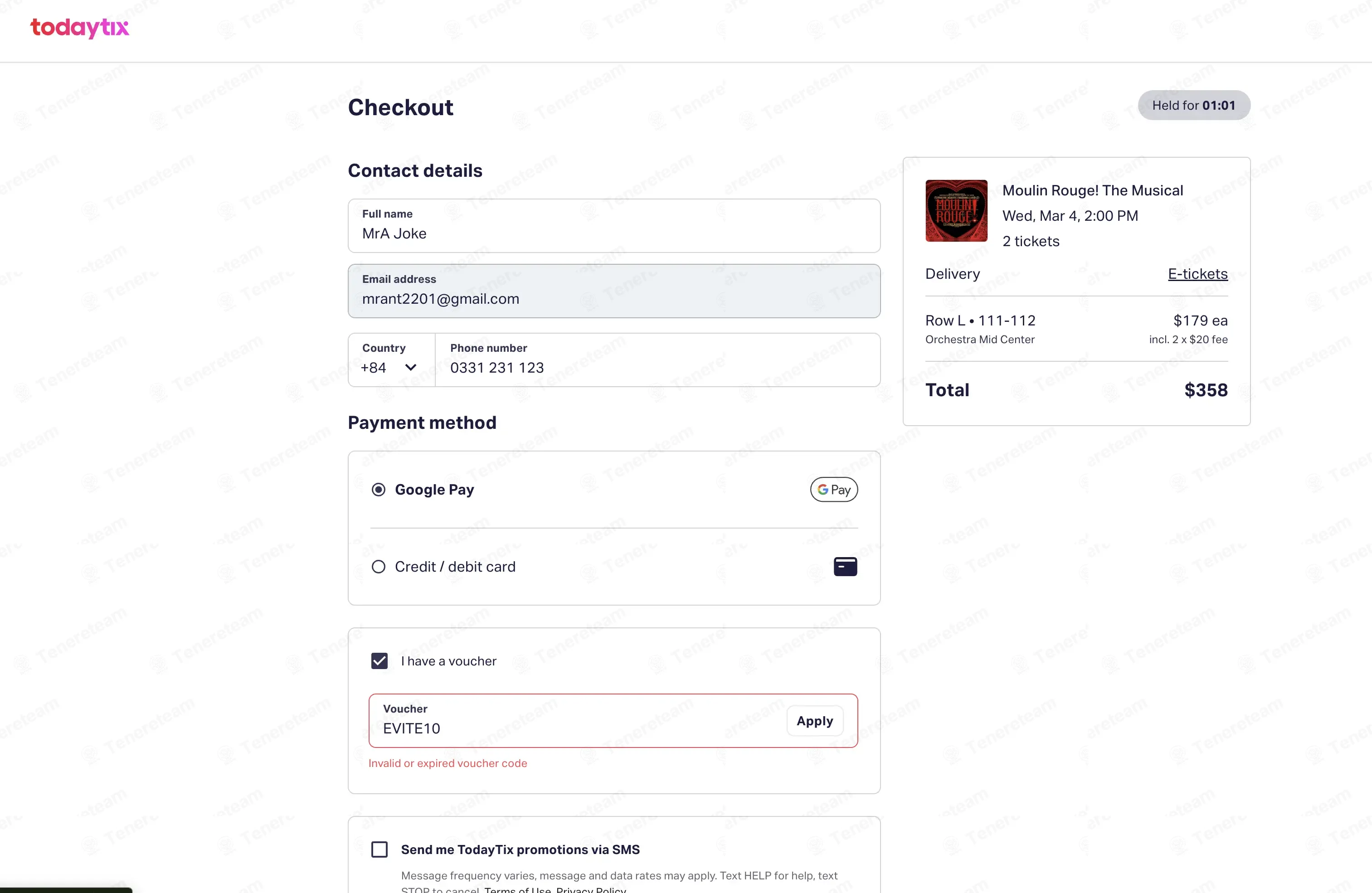
Task: Click the TodayTix logo
Action: tap(79, 28)
